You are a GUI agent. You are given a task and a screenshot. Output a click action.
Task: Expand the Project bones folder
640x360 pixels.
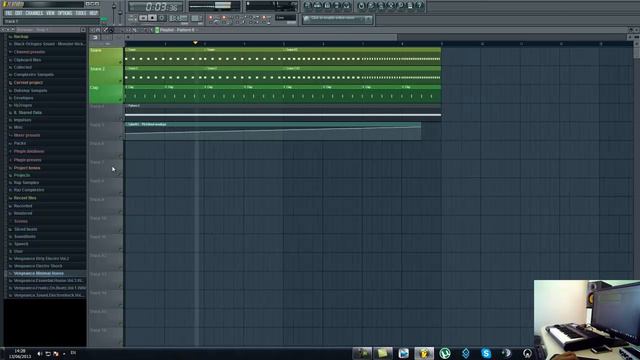[27, 168]
